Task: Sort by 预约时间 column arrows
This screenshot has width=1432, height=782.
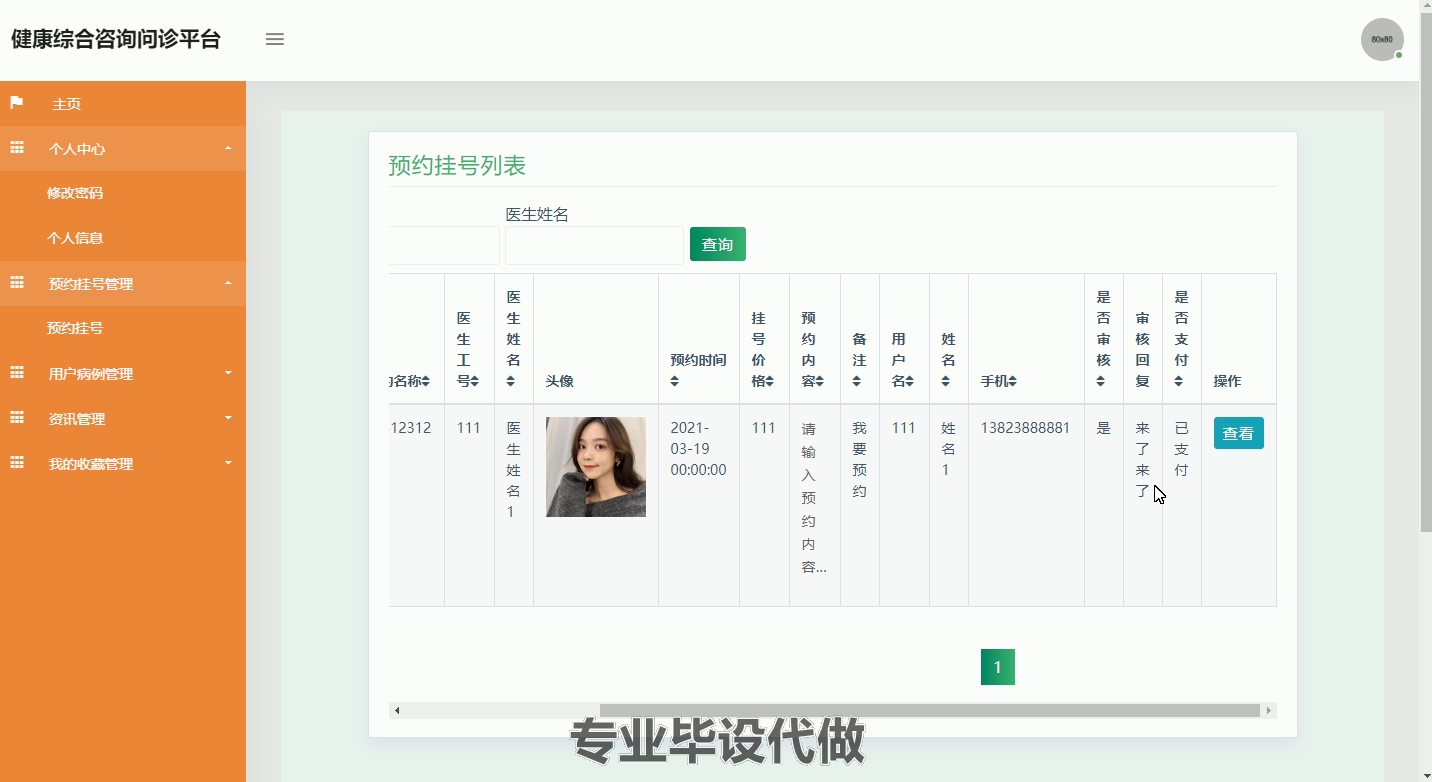Action: (x=674, y=381)
